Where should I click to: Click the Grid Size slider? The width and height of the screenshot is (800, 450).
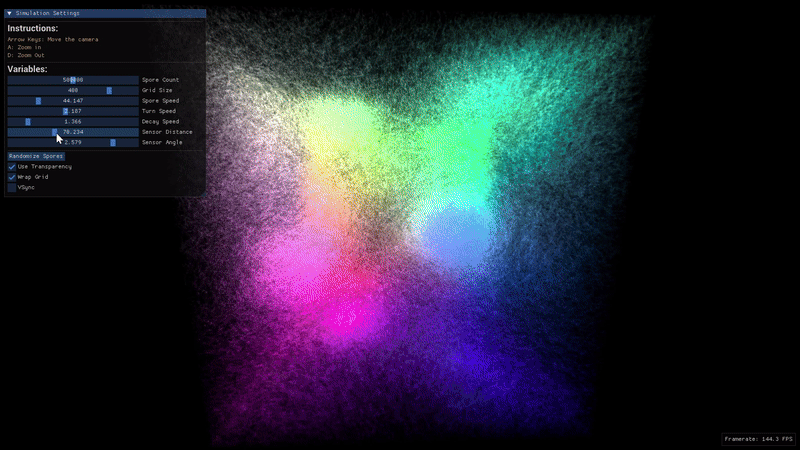(73, 90)
